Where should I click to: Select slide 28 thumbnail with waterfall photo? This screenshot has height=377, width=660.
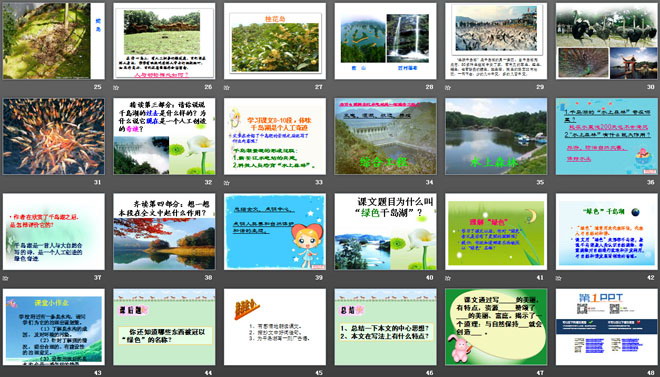click(386, 41)
